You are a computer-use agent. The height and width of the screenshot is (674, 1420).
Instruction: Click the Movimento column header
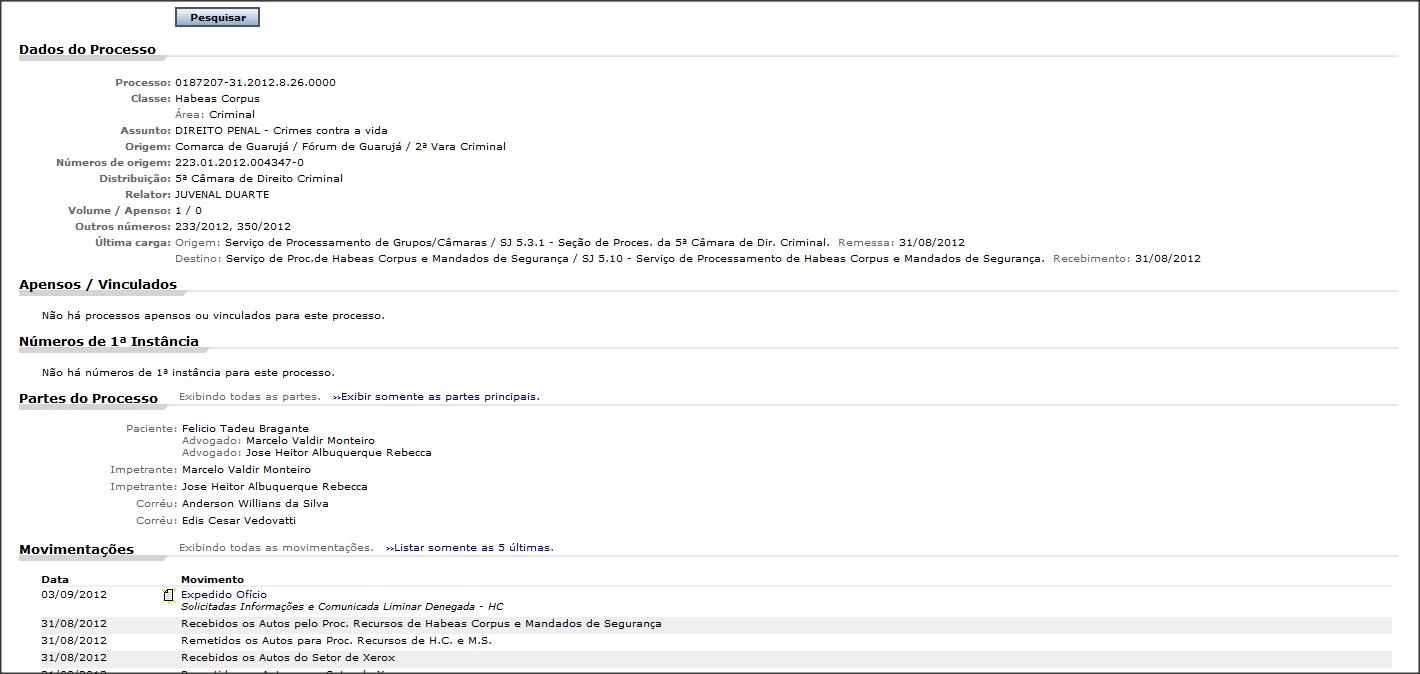click(x=212, y=579)
